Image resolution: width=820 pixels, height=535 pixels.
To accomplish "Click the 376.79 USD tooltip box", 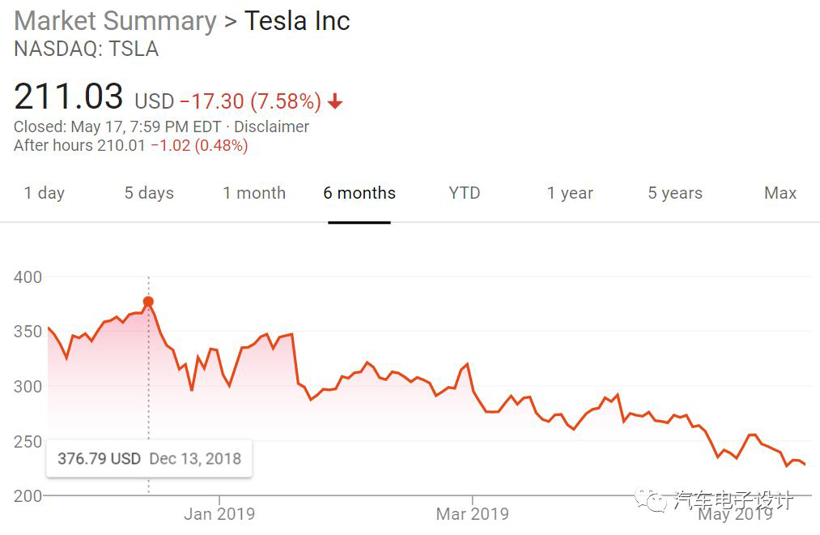I will tap(148, 459).
